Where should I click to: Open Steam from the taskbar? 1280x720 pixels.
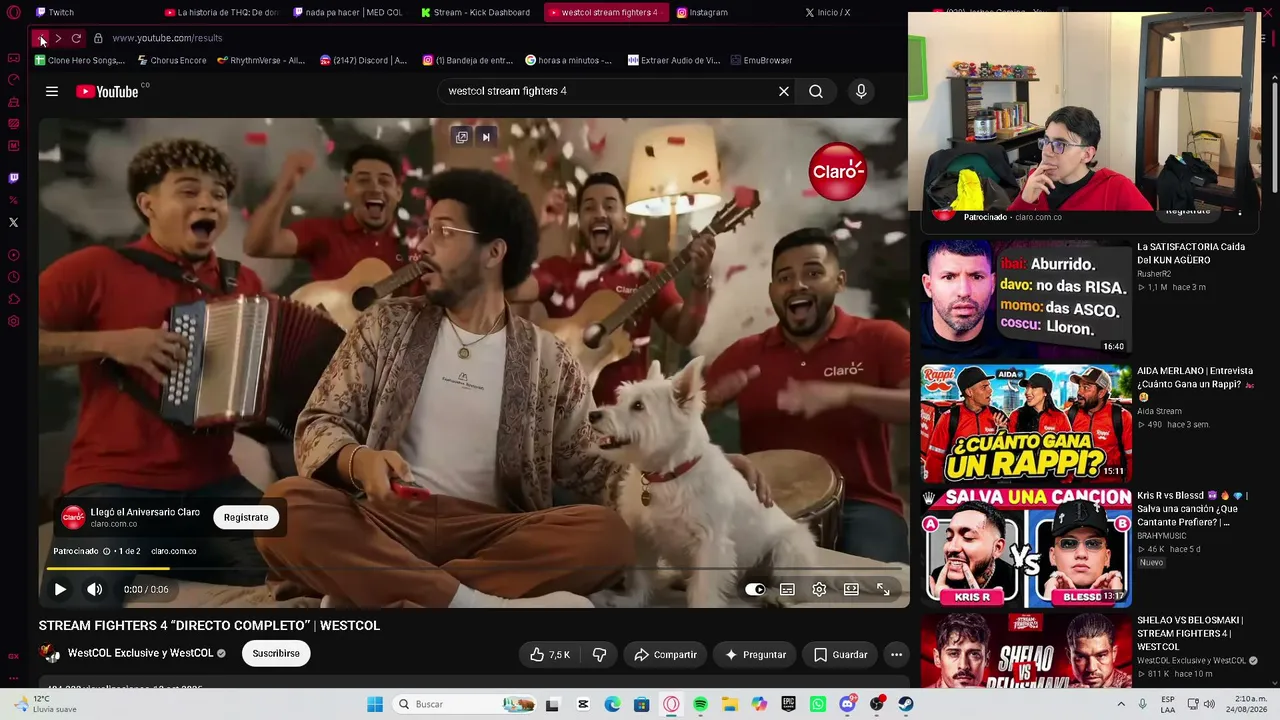[x=906, y=704]
